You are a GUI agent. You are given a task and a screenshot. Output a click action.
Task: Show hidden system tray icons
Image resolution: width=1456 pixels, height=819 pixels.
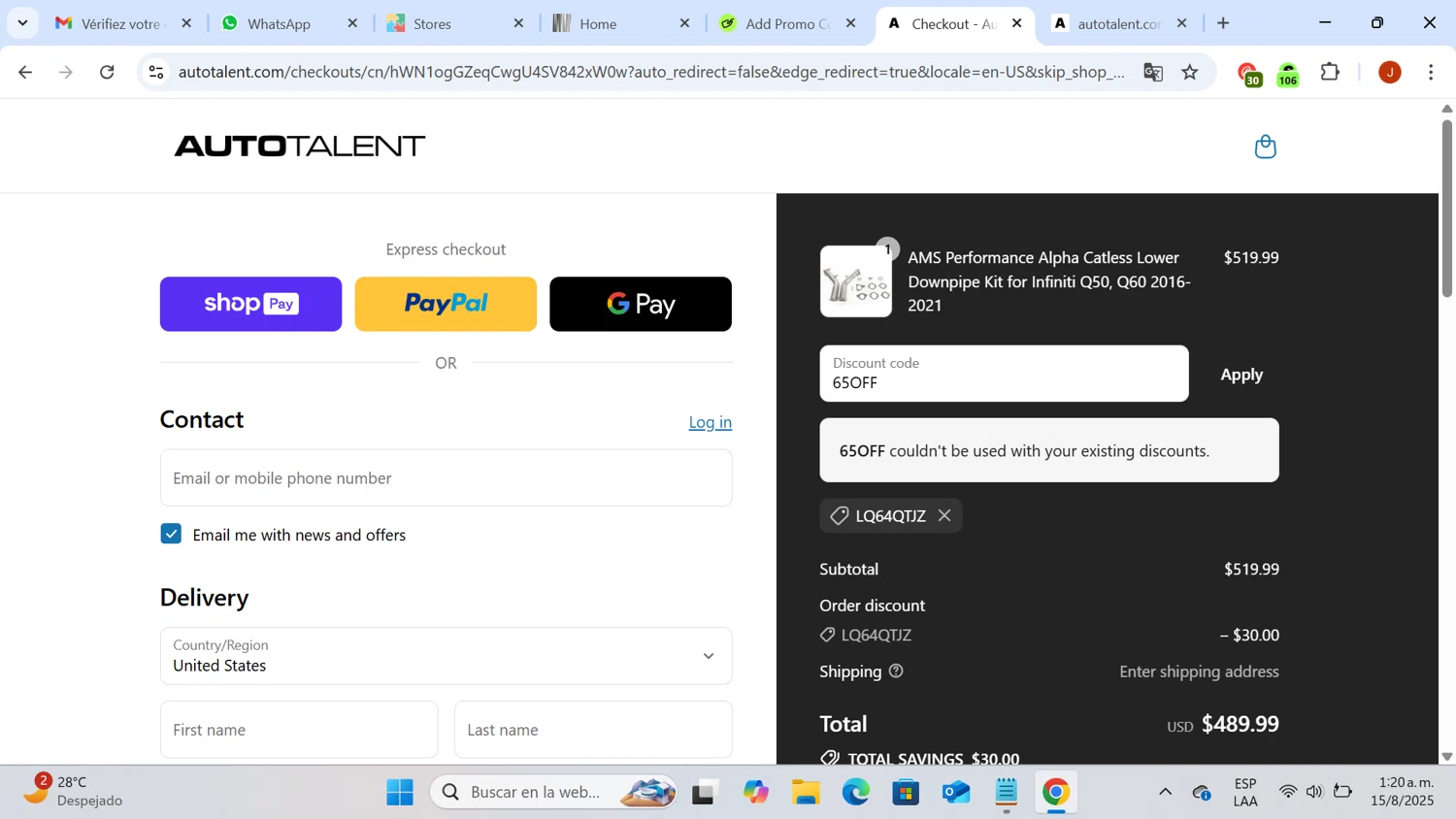(1165, 793)
